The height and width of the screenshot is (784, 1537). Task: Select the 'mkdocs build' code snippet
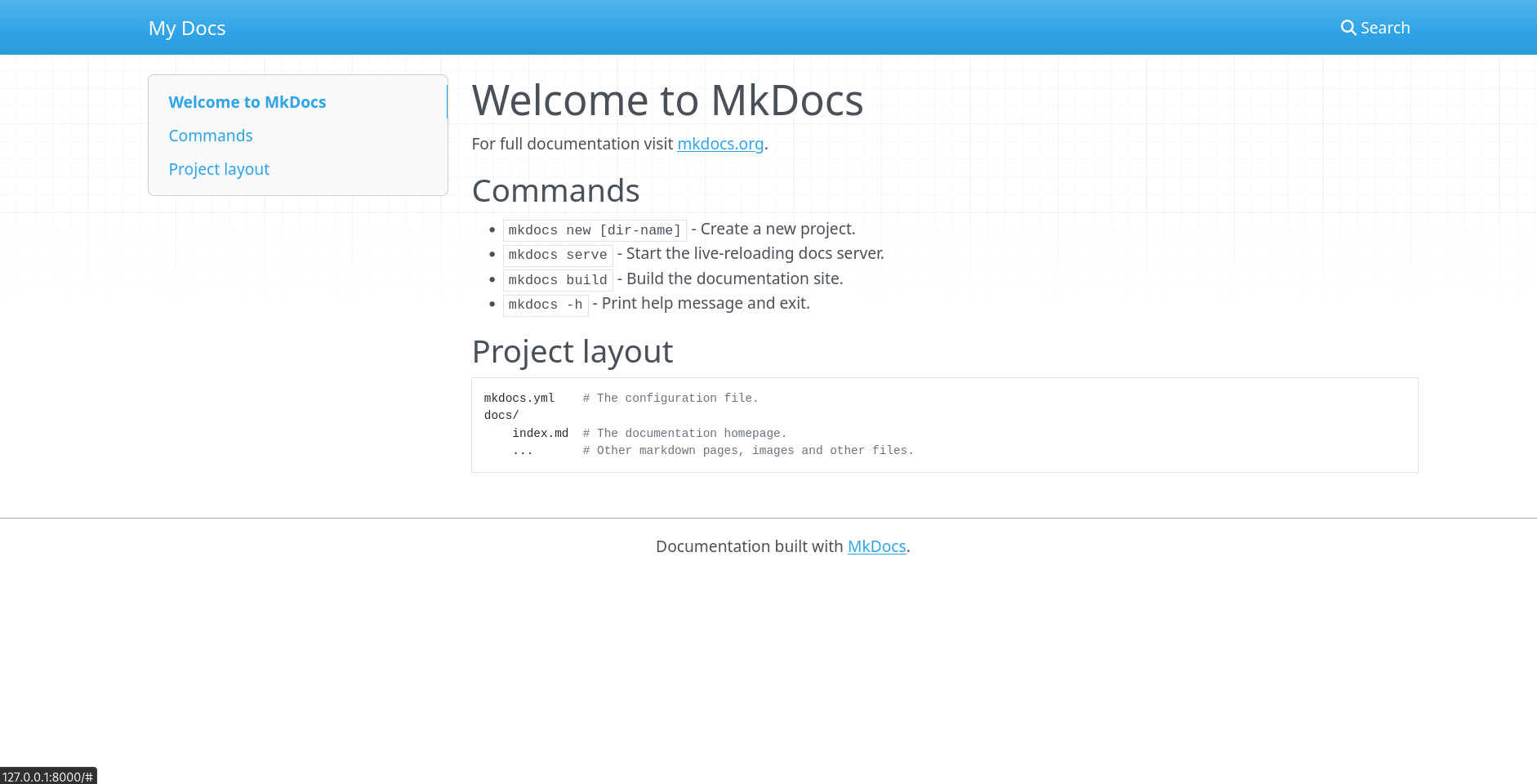[x=558, y=280]
